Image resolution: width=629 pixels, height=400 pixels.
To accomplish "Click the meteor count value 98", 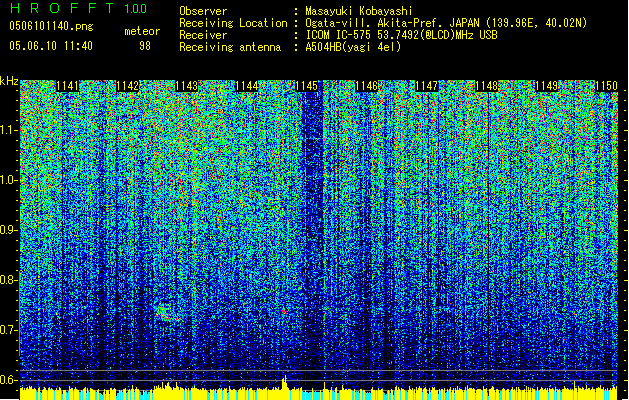I will [x=145, y=46].
